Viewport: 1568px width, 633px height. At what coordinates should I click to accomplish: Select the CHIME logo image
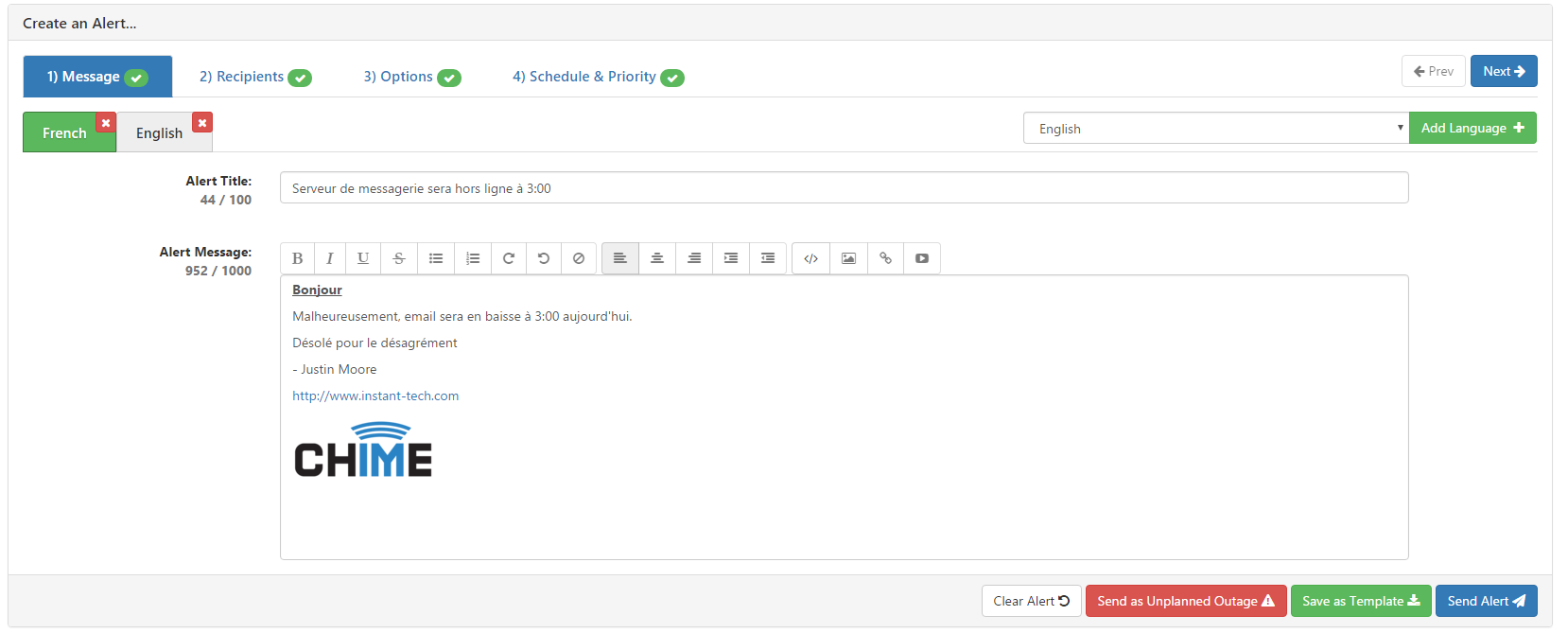pyautogui.click(x=363, y=449)
